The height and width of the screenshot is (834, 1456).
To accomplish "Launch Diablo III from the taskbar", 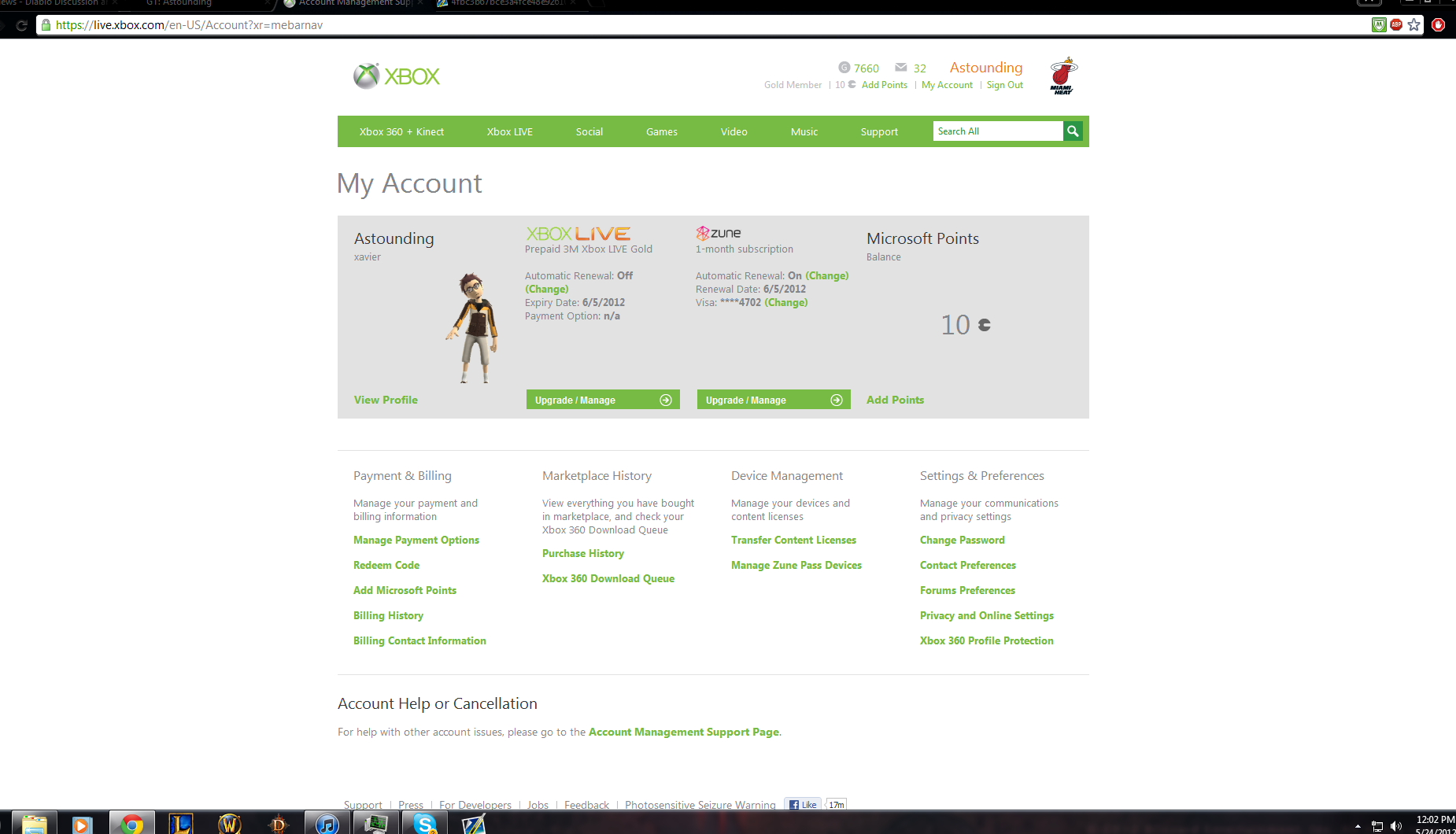I will click(x=279, y=823).
